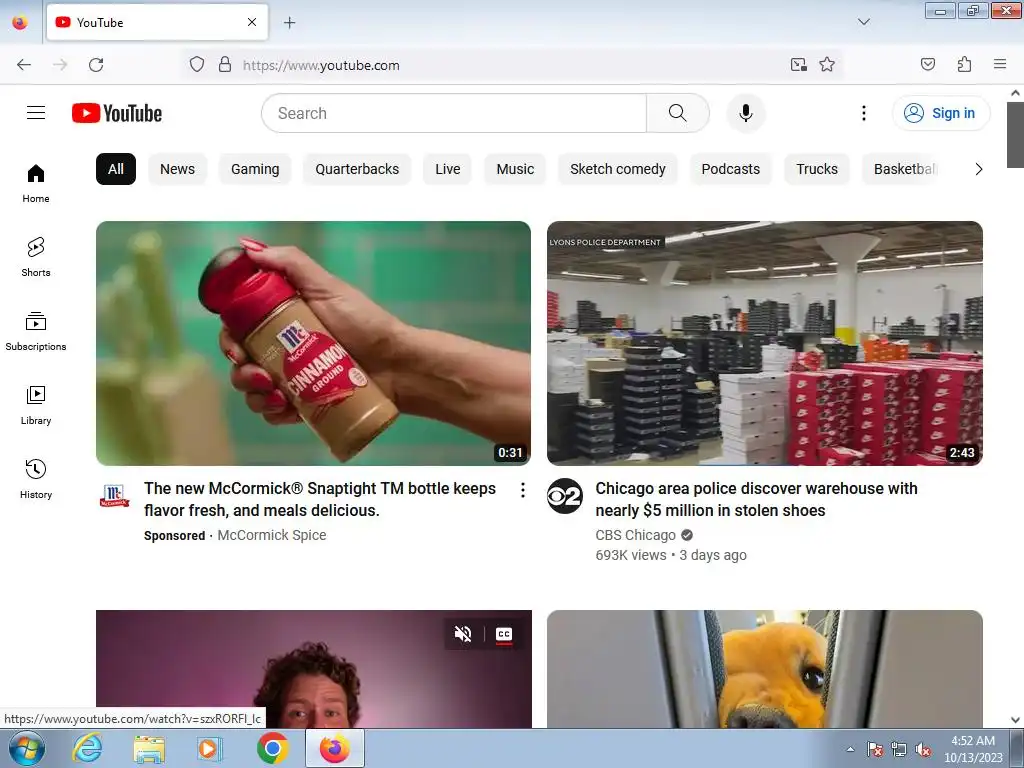Click the tracking protection shield icon
Screen dimensions: 1024x768
[197, 65]
